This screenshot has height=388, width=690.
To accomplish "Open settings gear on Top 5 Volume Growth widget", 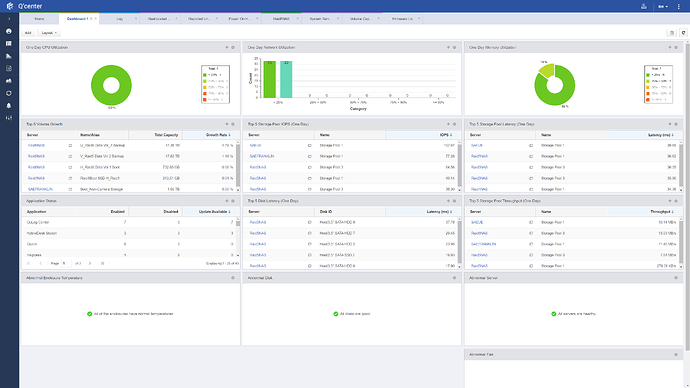I will pos(233,124).
